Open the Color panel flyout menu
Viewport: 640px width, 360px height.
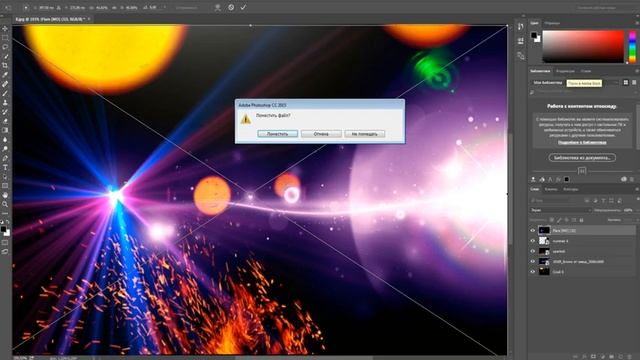636,23
